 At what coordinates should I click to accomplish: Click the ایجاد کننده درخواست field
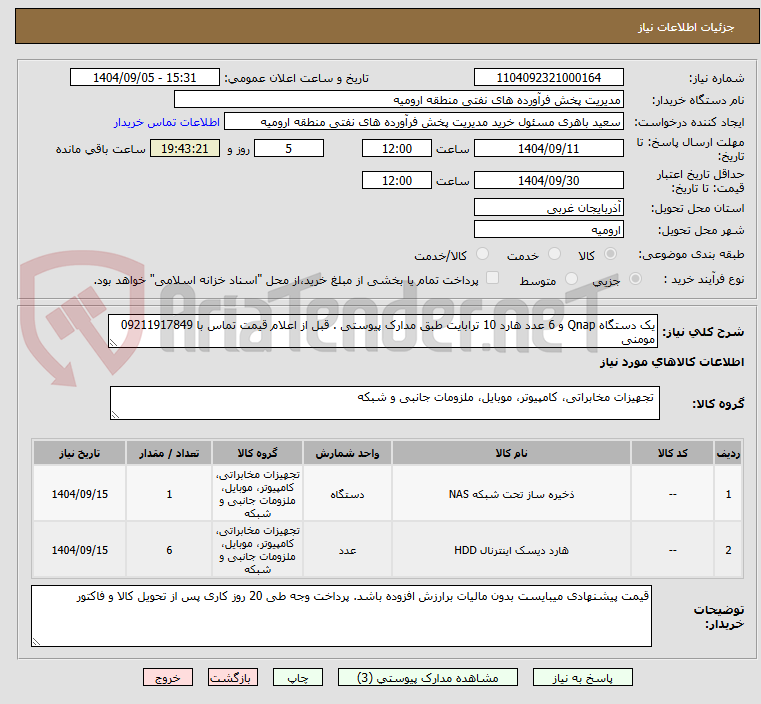coord(424,122)
